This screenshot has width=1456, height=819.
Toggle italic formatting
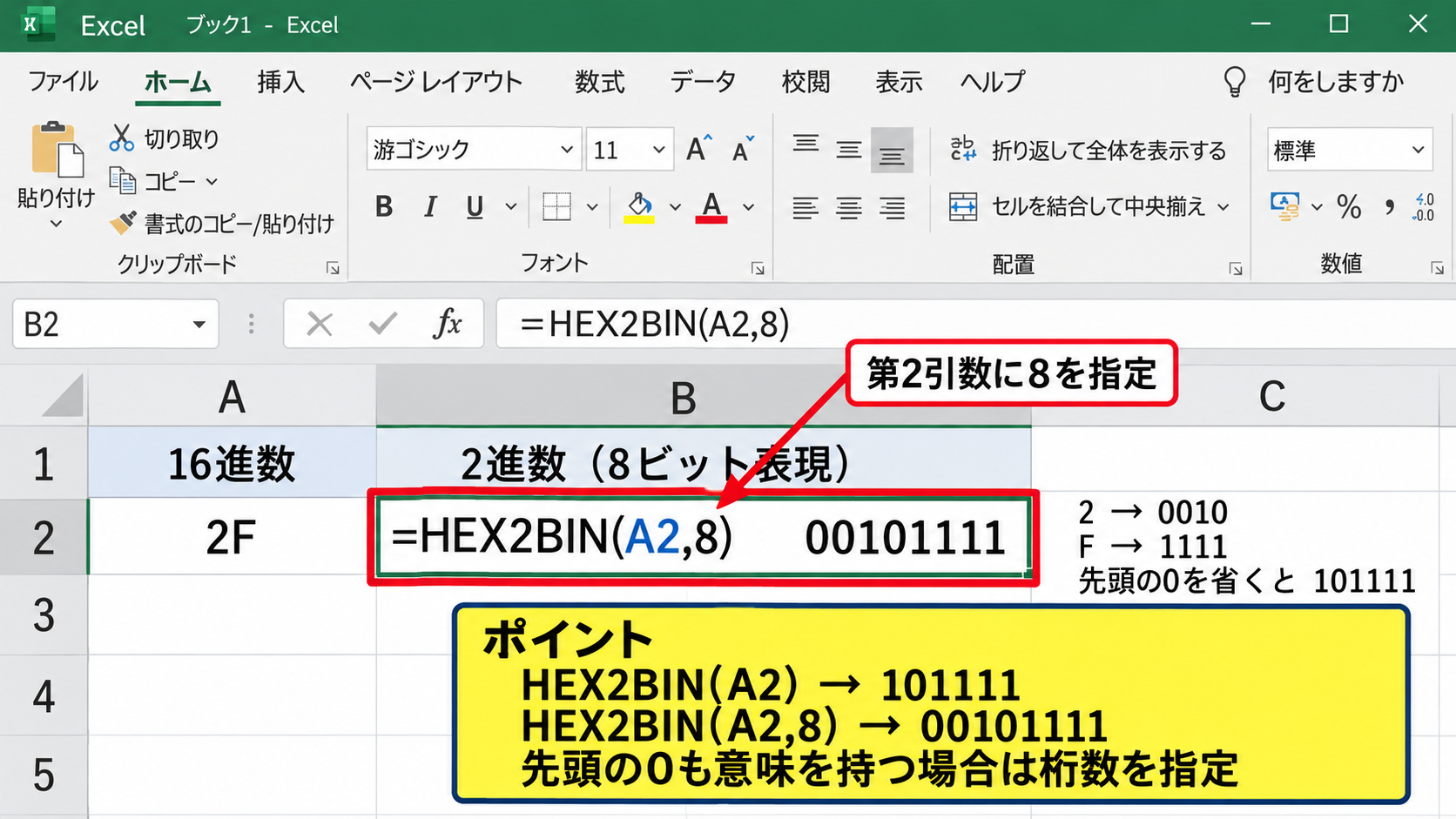coord(430,207)
